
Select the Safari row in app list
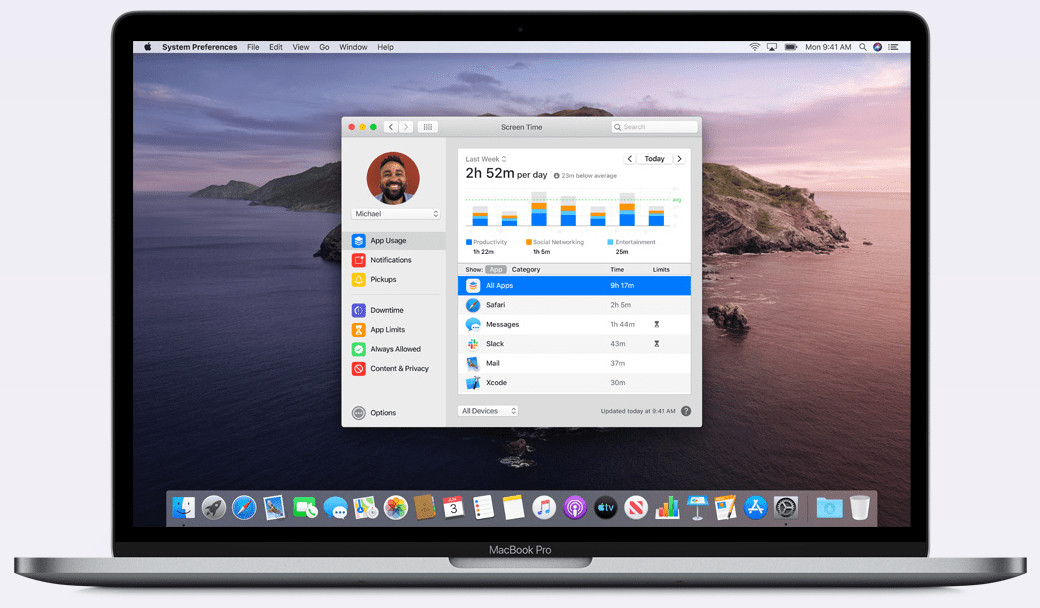coord(574,305)
